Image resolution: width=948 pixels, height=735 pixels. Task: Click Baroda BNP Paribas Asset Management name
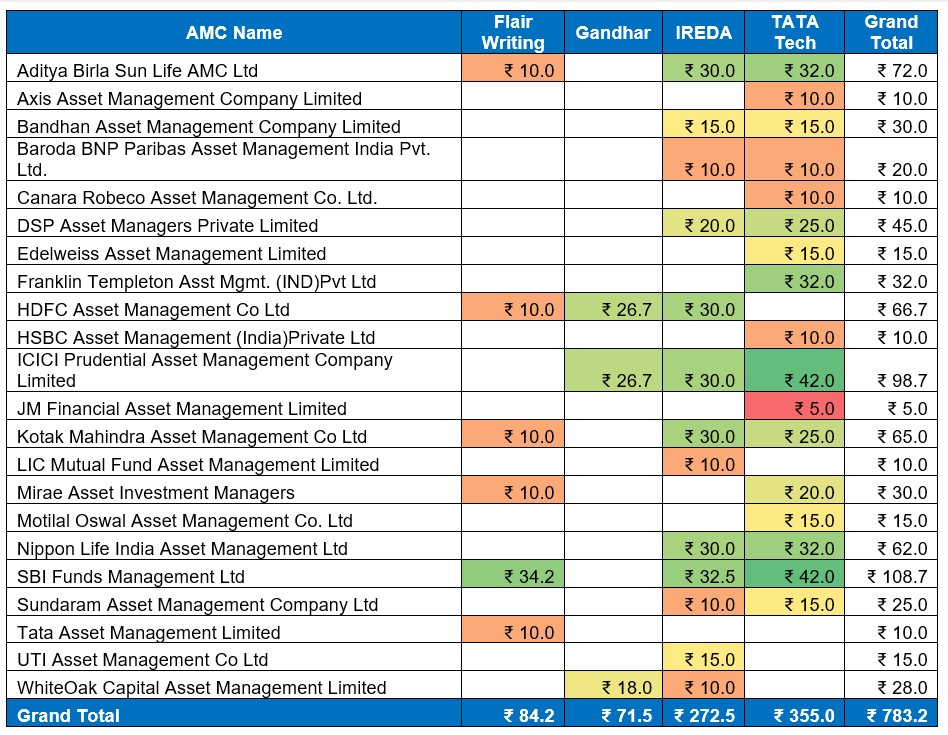[x=224, y=159]
